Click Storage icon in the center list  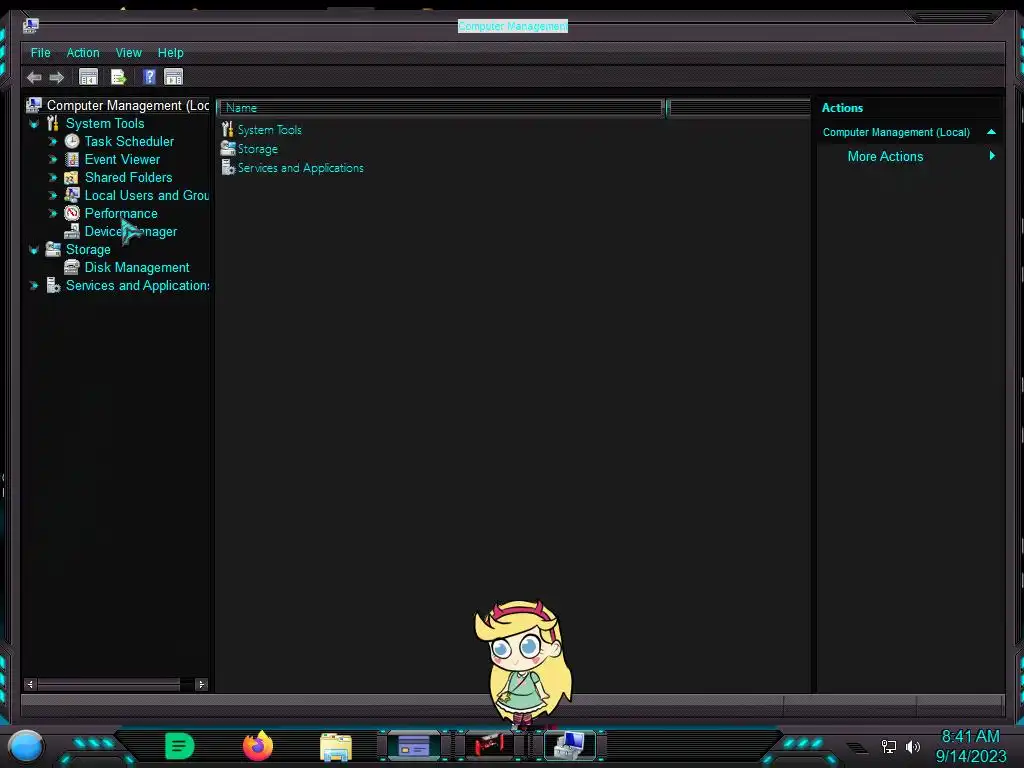point(228,148)
